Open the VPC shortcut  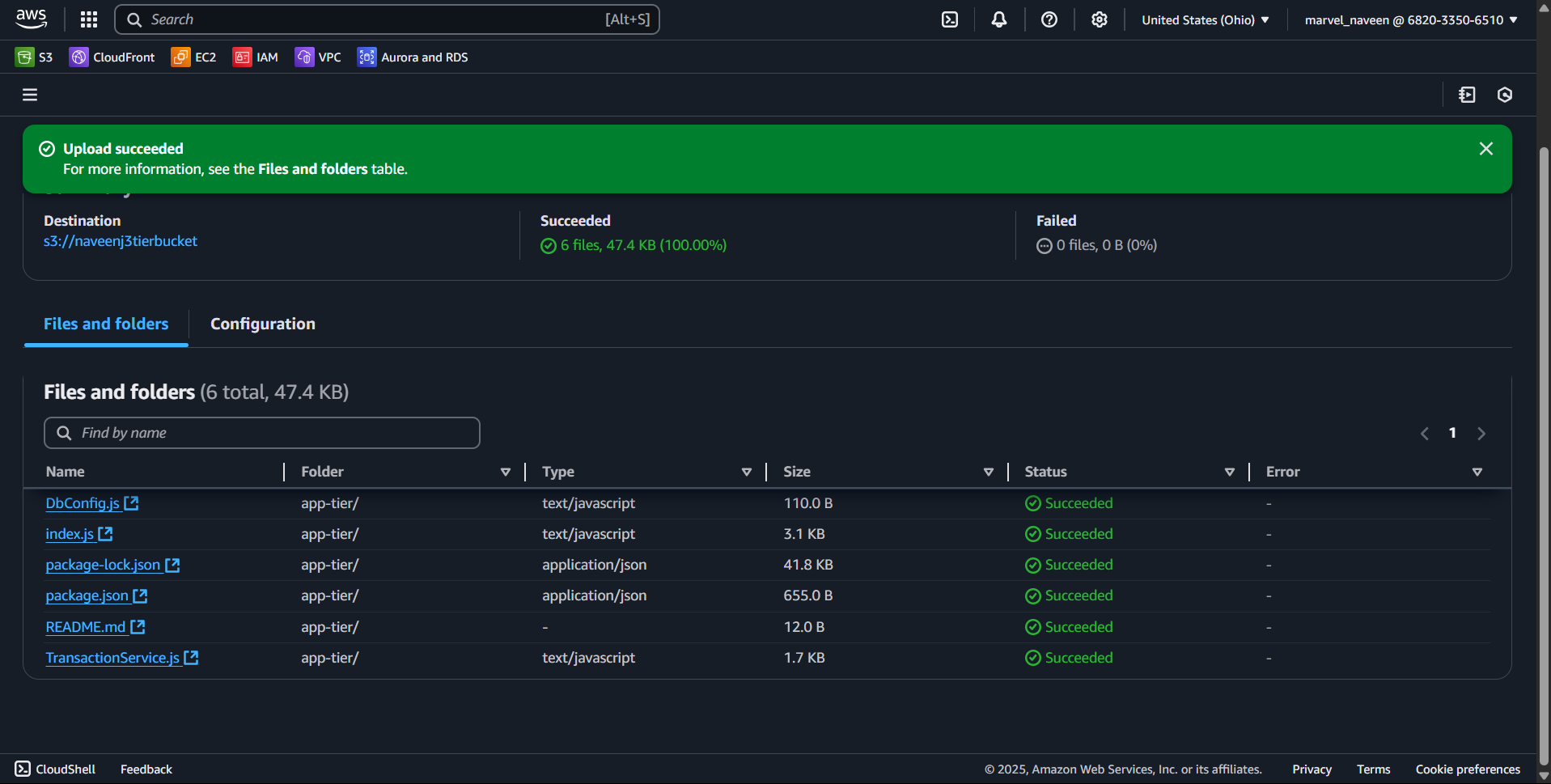tap(318, 57)
